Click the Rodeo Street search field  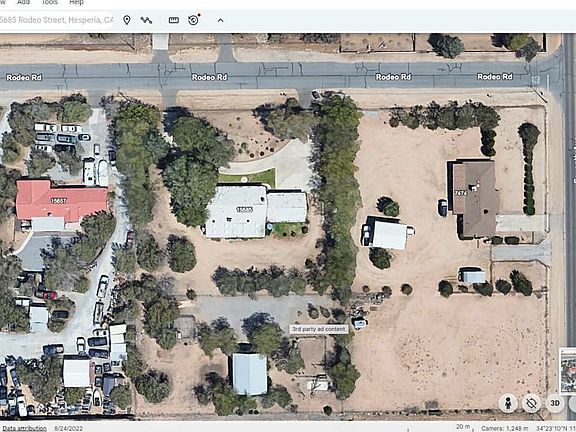click(57, 20)
